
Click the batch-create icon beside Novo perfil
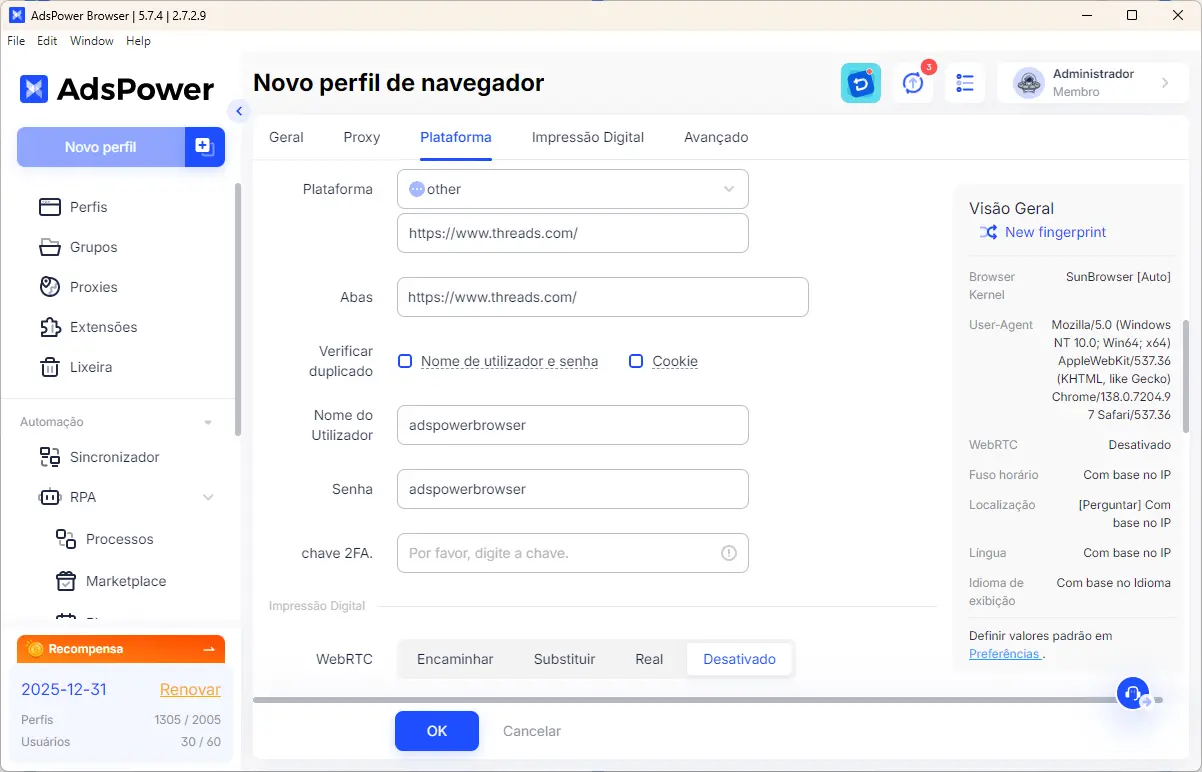pos(204,147)
